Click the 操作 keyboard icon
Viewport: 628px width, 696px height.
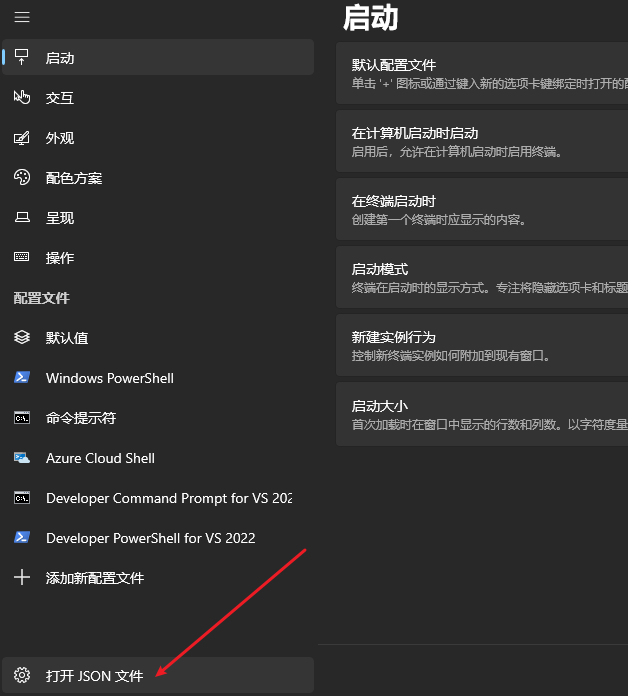[22, 258]
